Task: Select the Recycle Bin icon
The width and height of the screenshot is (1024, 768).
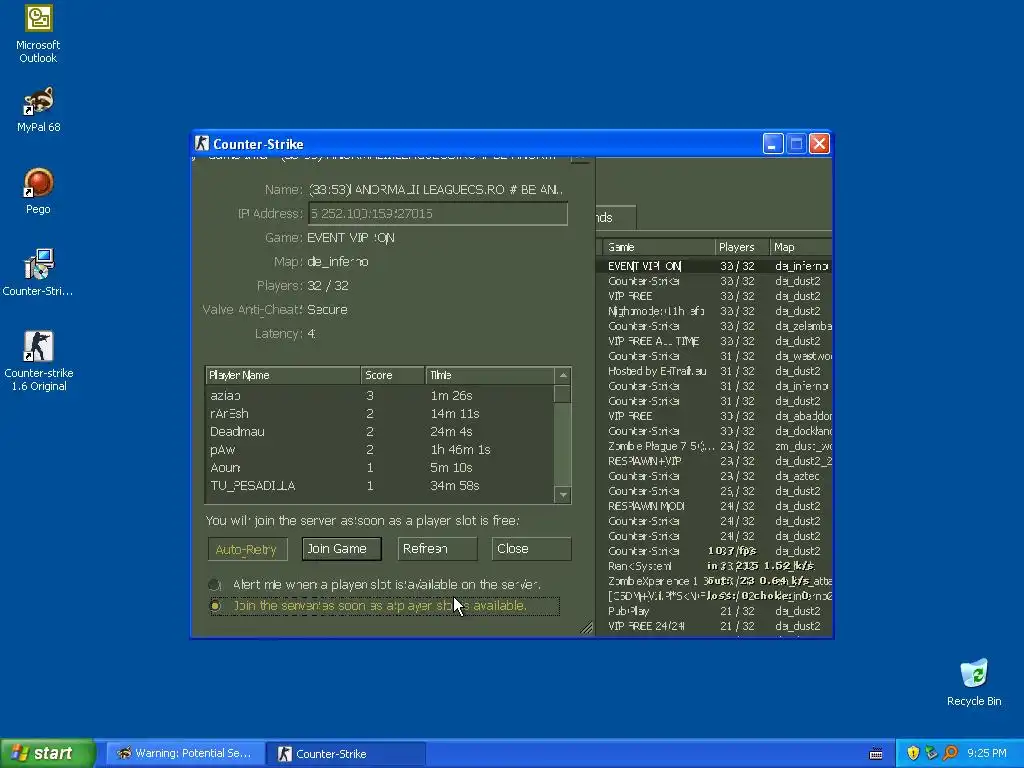Action: (974, 682)
